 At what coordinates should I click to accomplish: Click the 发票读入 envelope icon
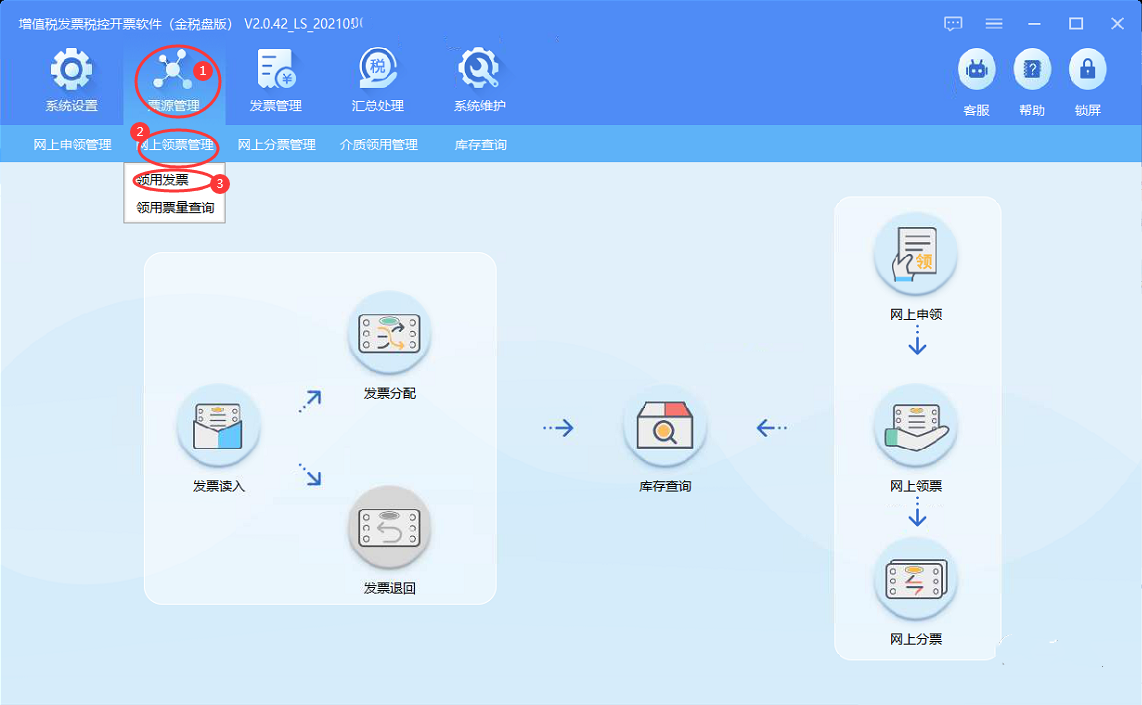[218, 426]
